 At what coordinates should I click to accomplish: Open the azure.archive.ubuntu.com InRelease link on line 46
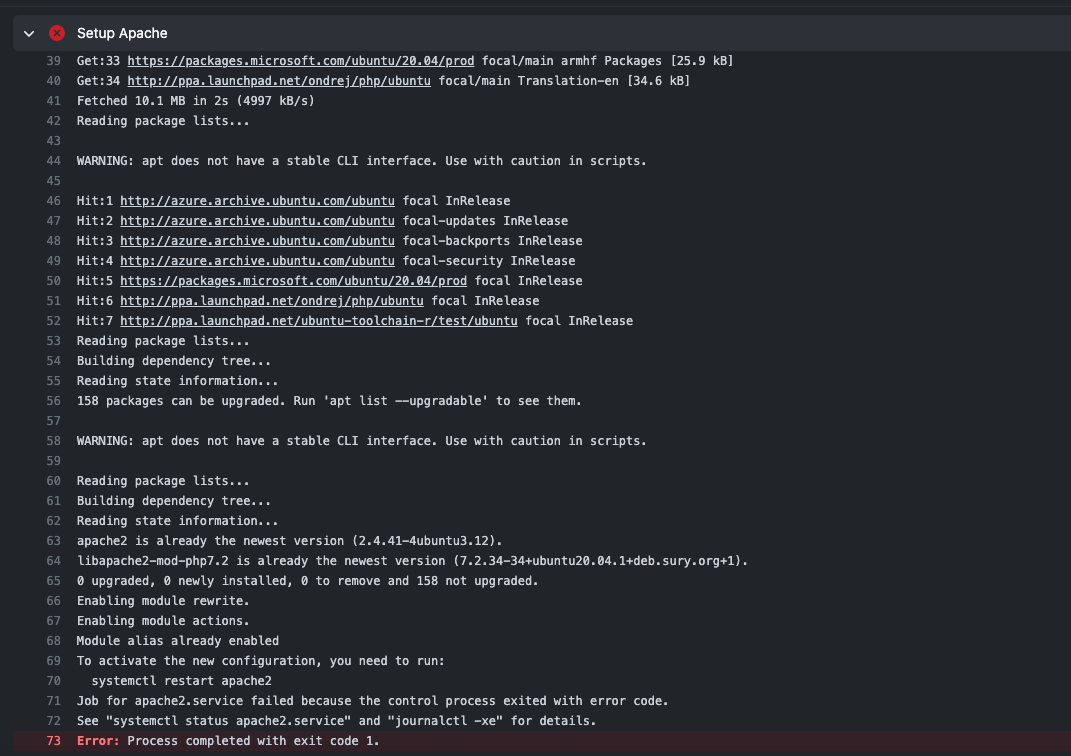(x=257, y=200)
